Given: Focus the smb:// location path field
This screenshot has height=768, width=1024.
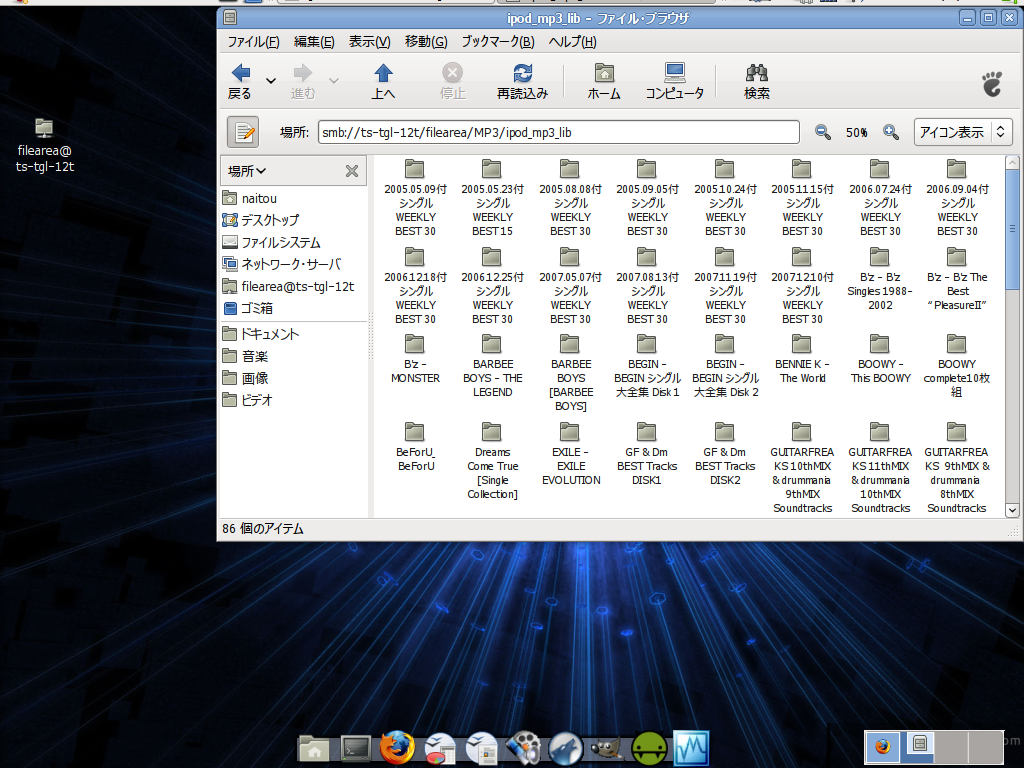Looking at the screenshot, I should tap(558, 132).
